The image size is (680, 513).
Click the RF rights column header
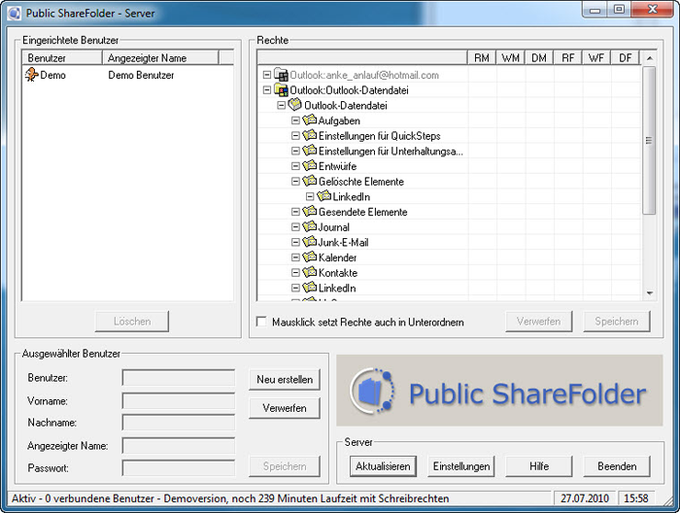point(568,58)
